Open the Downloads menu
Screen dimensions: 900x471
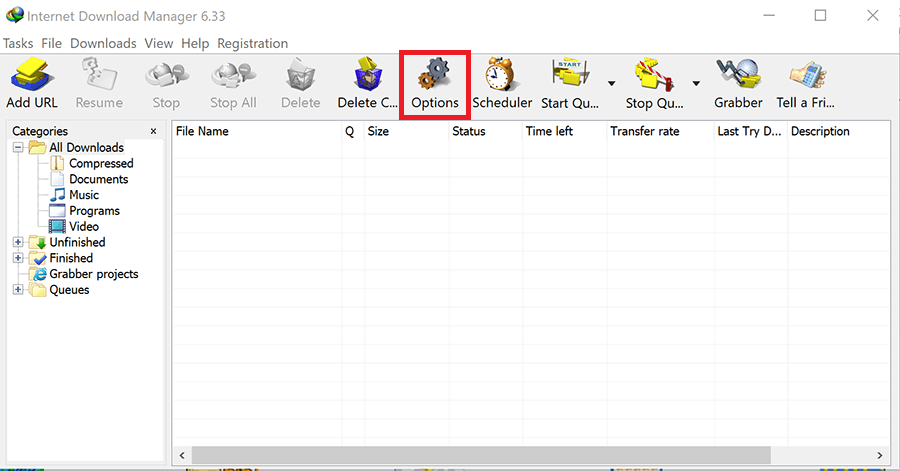click(103, 44)
